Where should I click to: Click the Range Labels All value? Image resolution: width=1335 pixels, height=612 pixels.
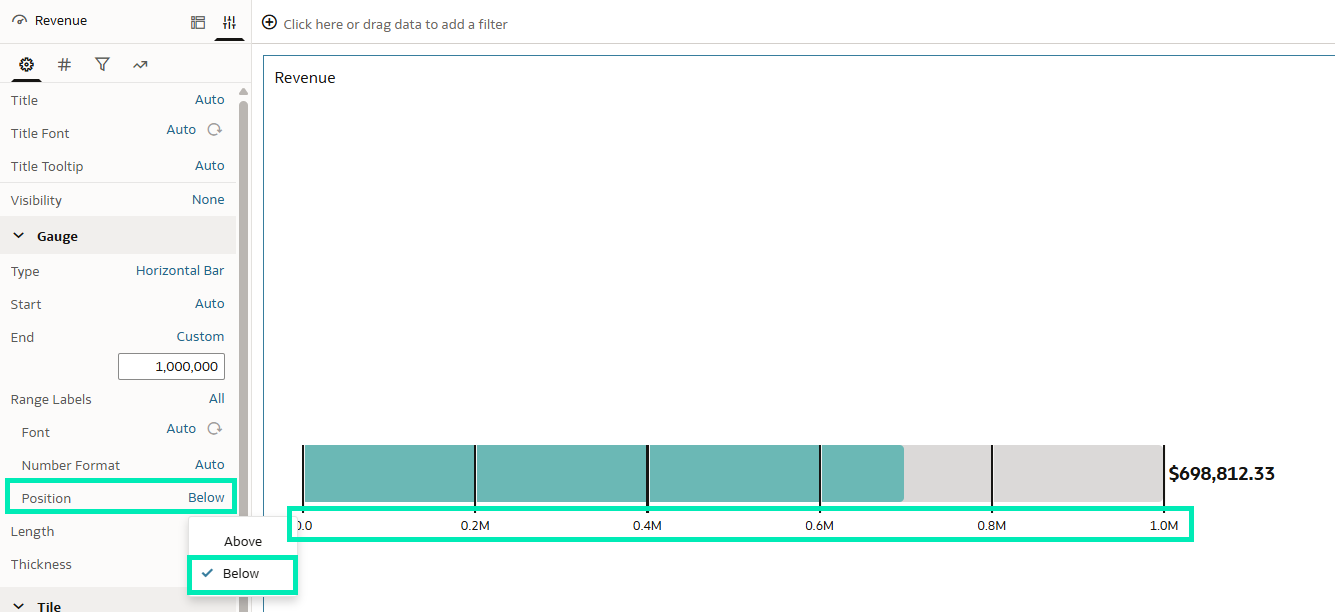[x=216, y=399]
